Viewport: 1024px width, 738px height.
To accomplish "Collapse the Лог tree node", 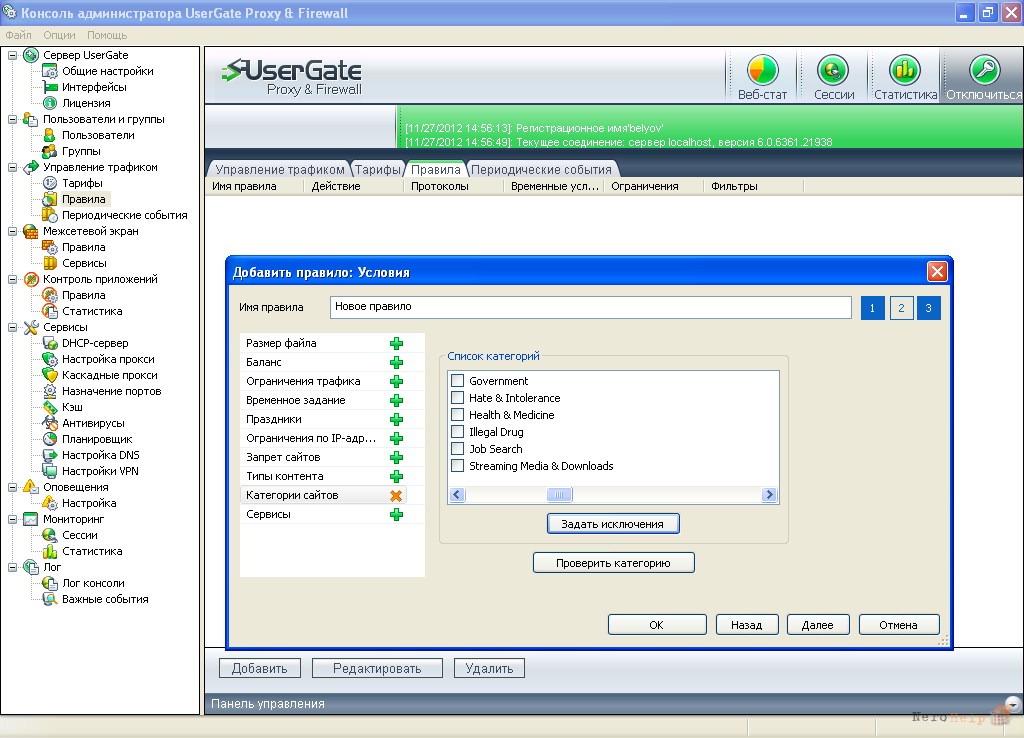I will pyautogui.click(x=12, y=568).
